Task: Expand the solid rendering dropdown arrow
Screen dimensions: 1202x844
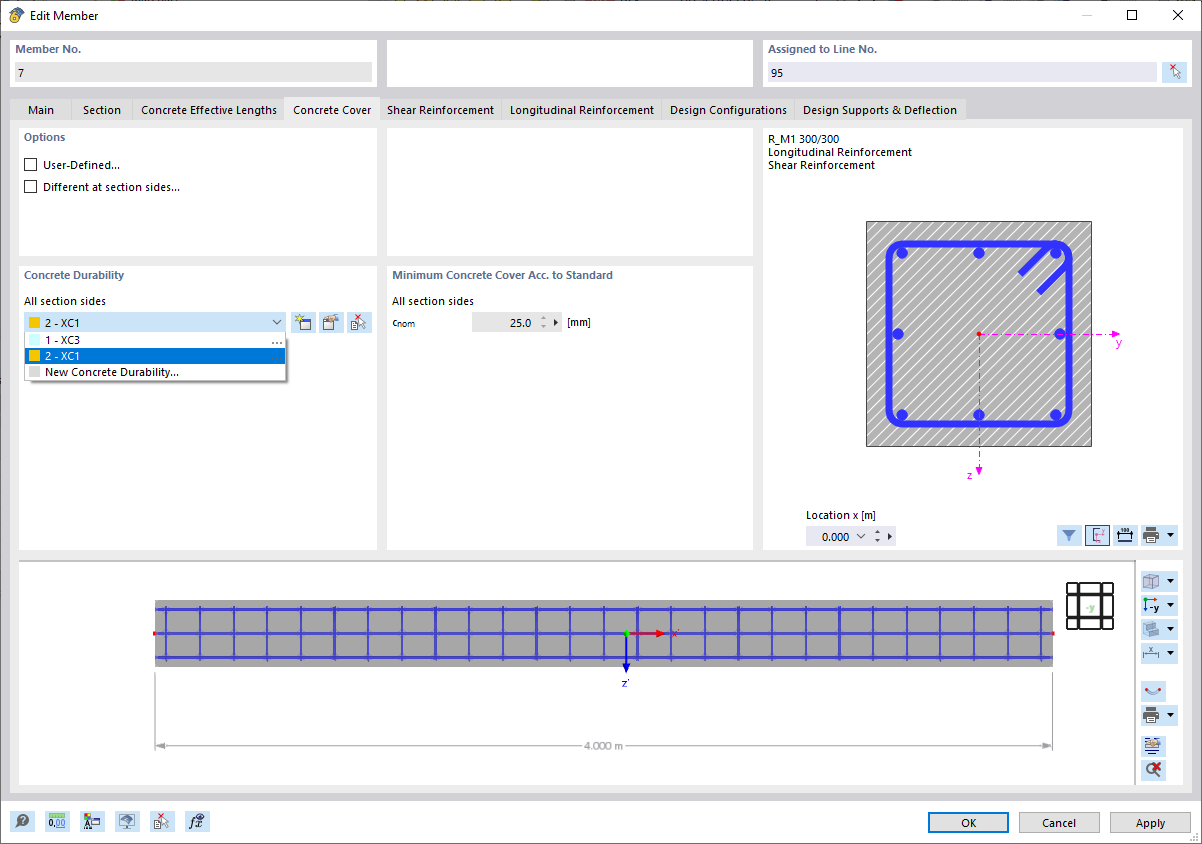Action: pos(1171,629)
